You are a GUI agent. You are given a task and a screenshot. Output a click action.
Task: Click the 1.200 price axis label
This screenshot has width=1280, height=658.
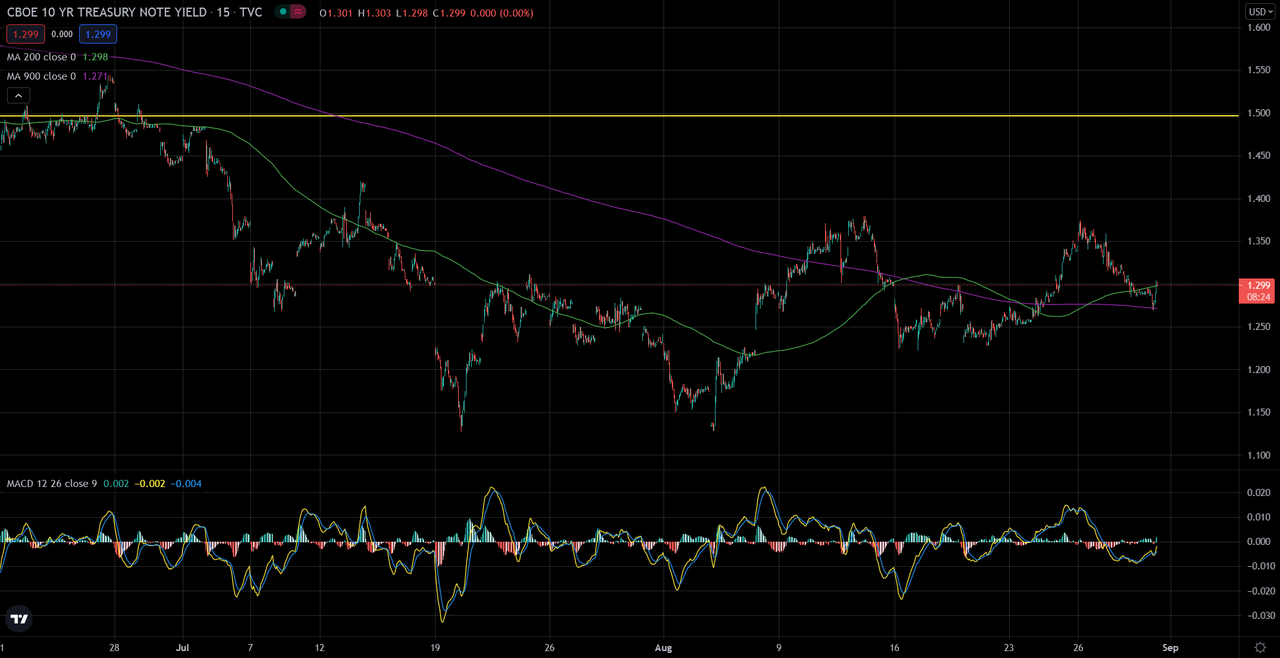(1259, 370)
